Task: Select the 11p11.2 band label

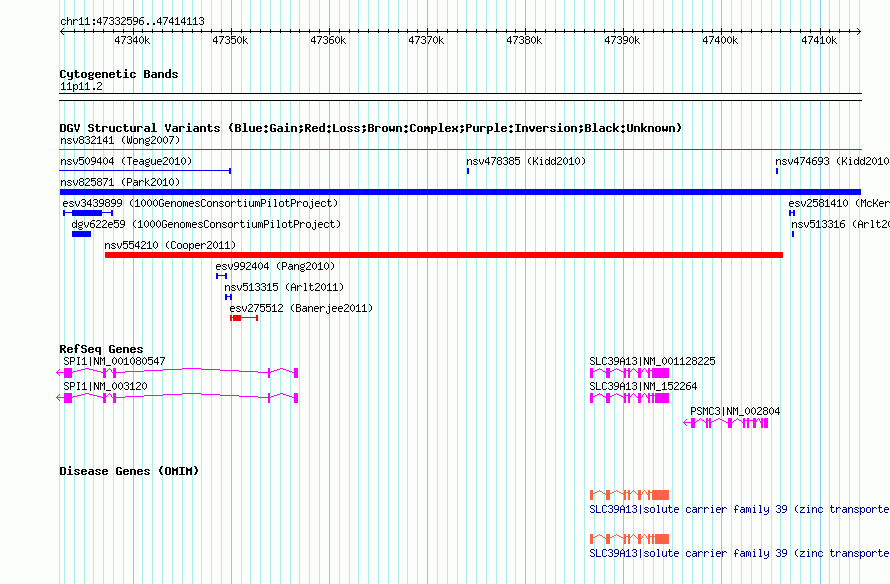Action: pyautogui.click(x=81, y=86)
